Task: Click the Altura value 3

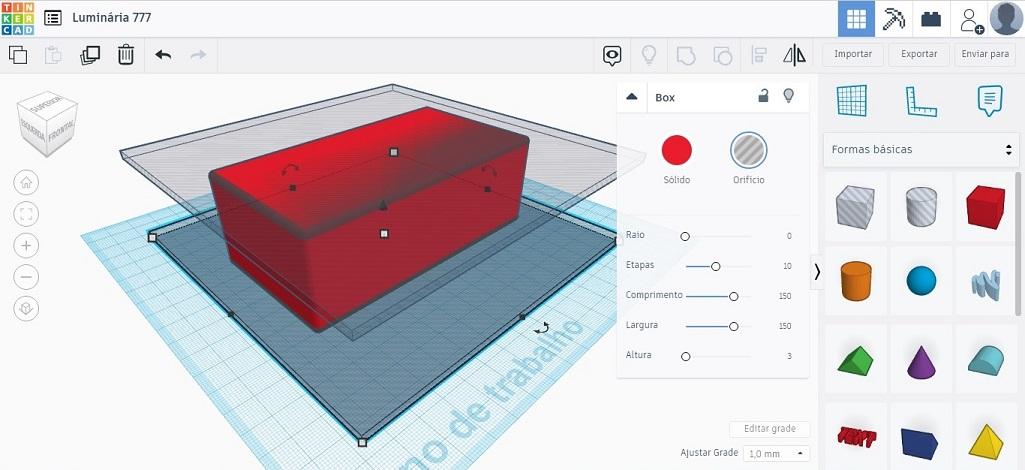Action: pyautogui.click(x=789, y=356)
